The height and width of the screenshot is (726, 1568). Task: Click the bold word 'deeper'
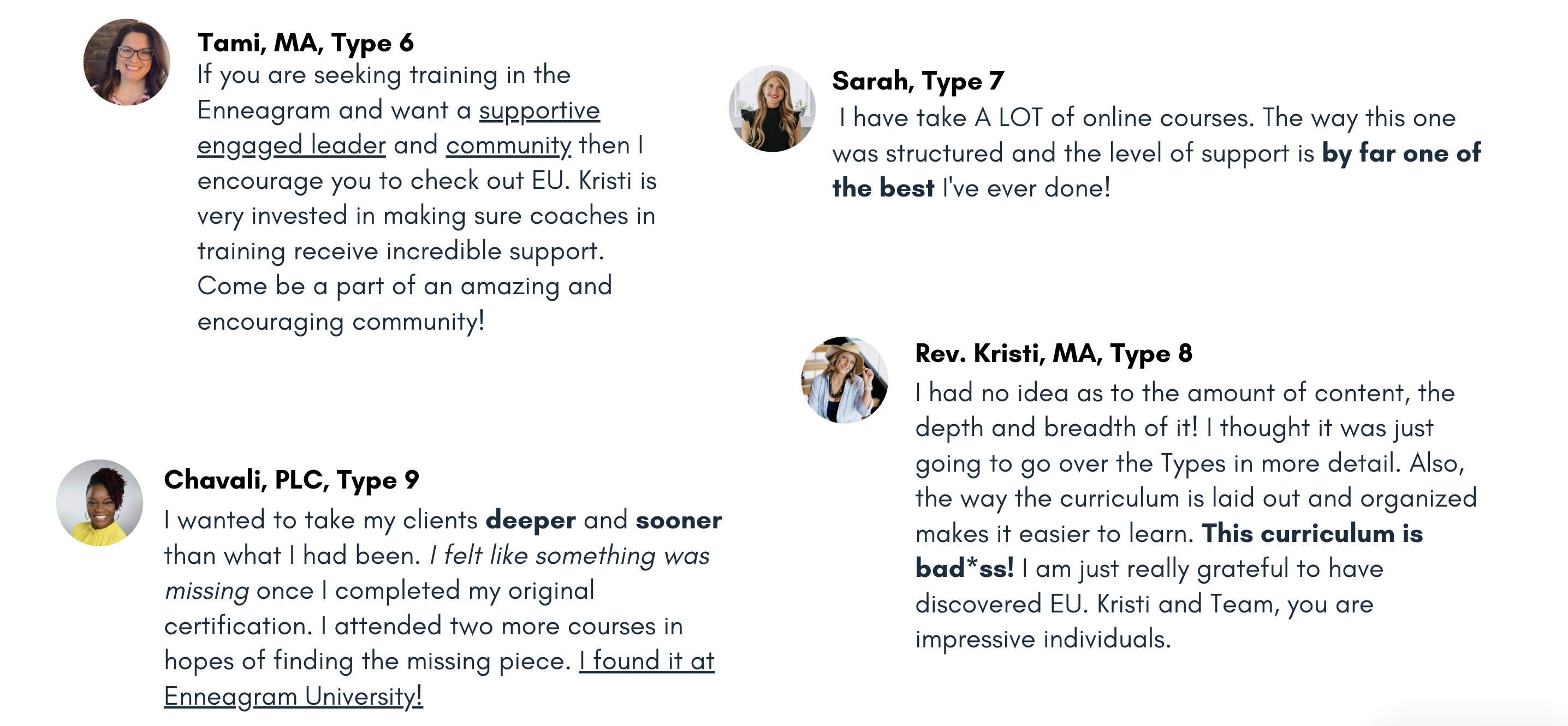(x=531, y=521)
